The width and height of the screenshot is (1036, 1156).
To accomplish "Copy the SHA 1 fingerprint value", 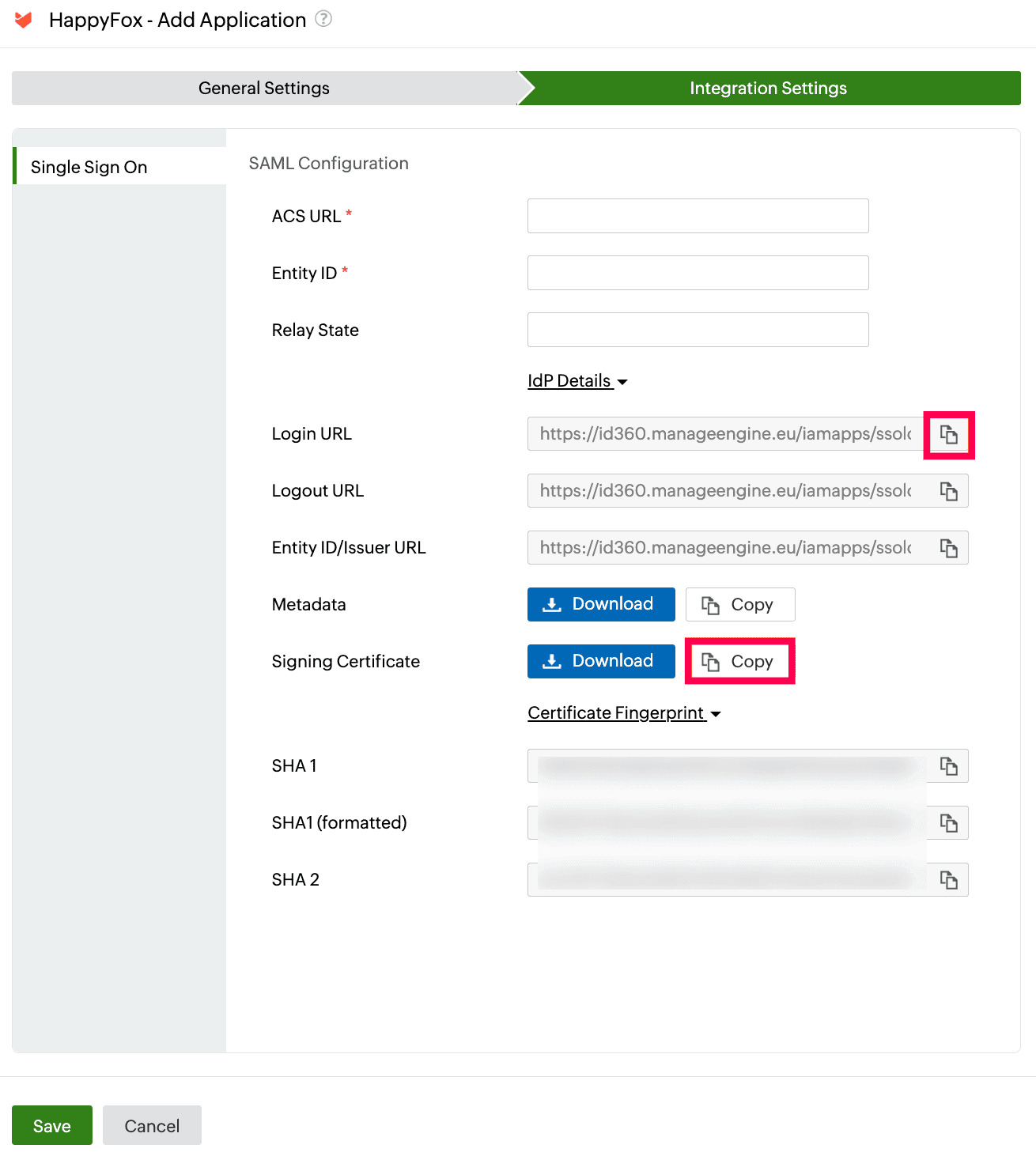I will [948, 766].
